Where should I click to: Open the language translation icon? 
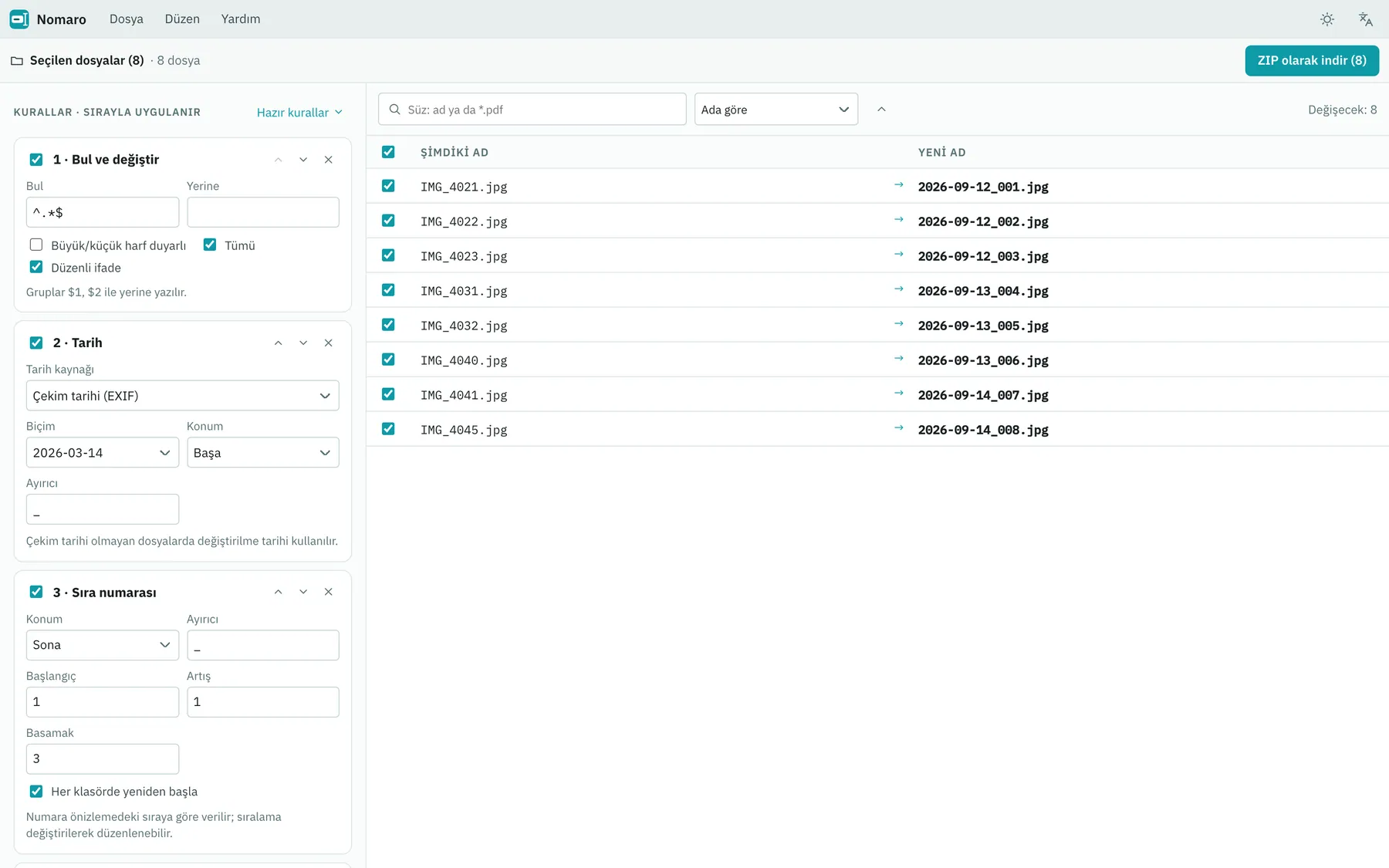tap(1365, 19)
